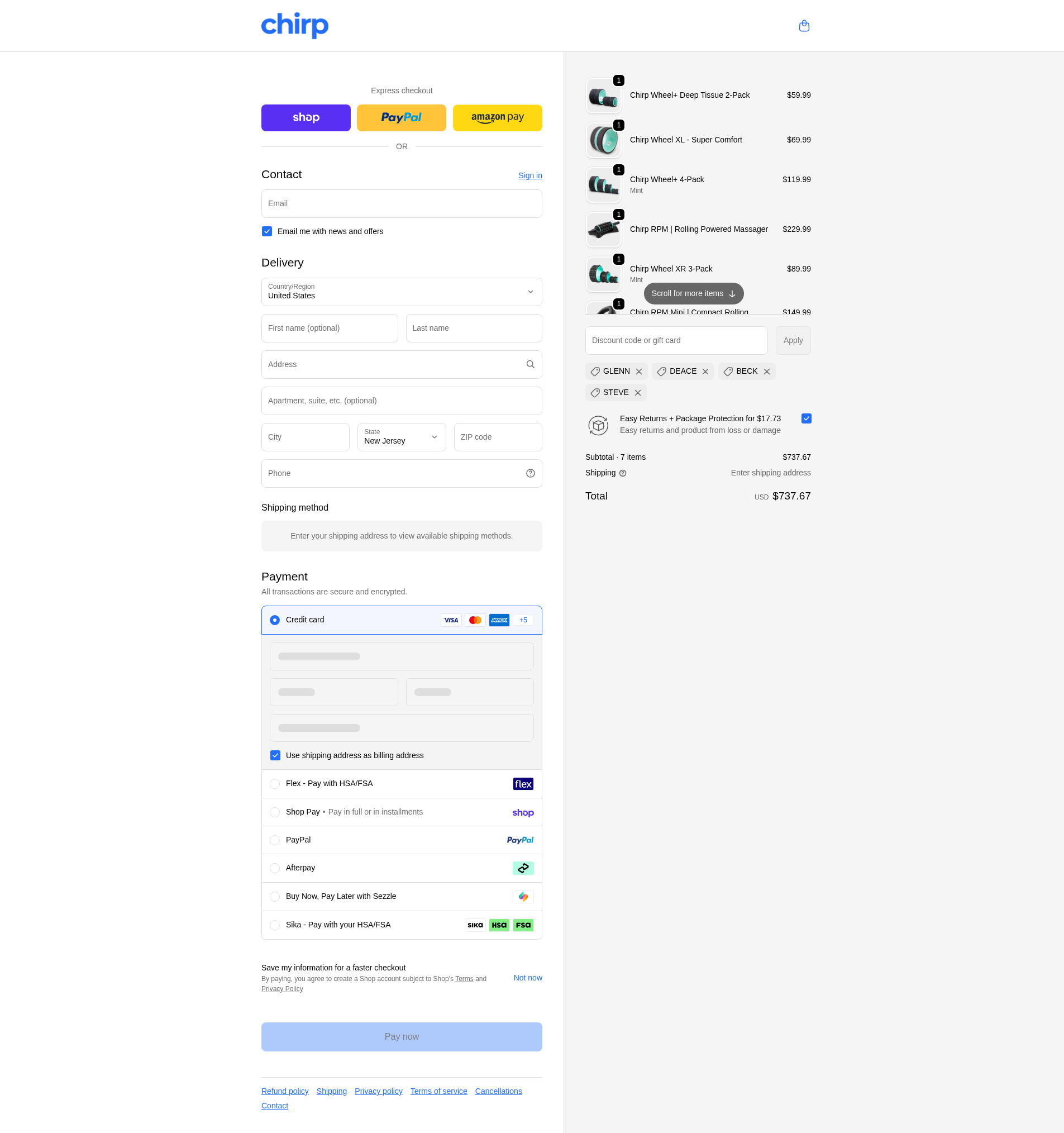The image size is (1064, 1133).
Task: Remove the DEACE discount code
Action: [705, 372]
